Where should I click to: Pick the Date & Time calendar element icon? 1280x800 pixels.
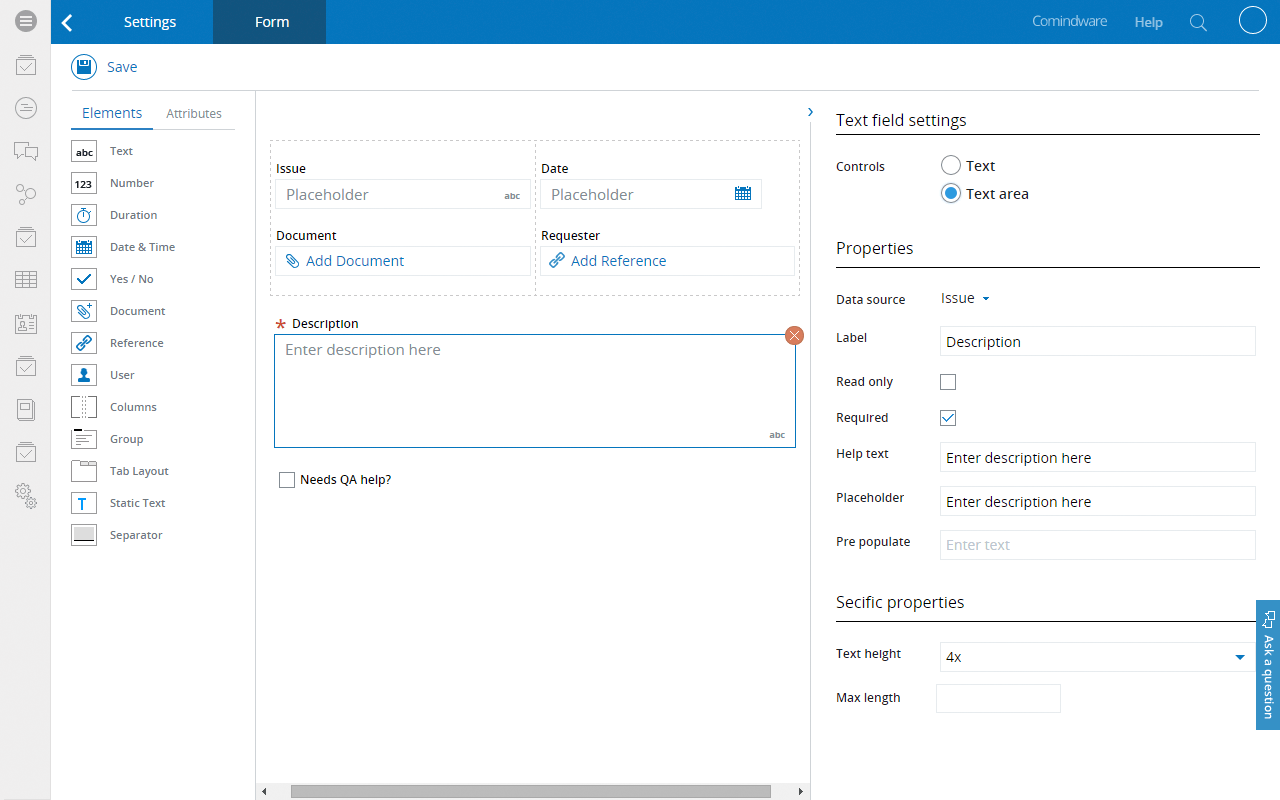click(84, 247)
